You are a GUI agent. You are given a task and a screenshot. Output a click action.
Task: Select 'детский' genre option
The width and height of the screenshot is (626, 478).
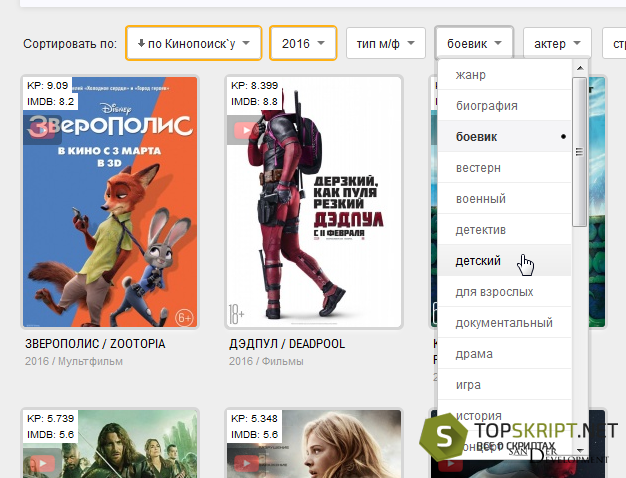point(505,261)
